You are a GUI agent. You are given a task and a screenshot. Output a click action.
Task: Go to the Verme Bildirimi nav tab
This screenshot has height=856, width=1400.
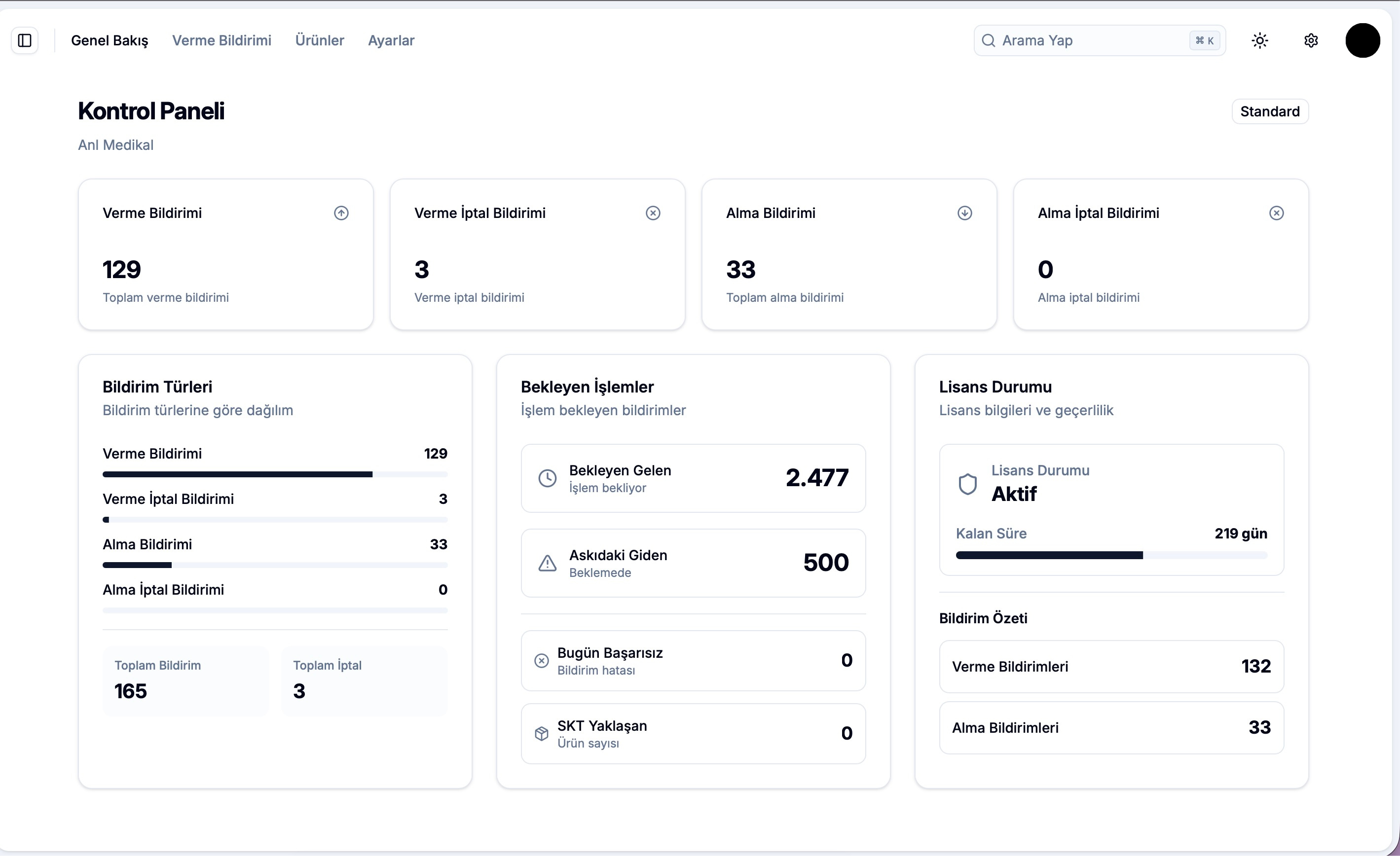tap(221, 40)
